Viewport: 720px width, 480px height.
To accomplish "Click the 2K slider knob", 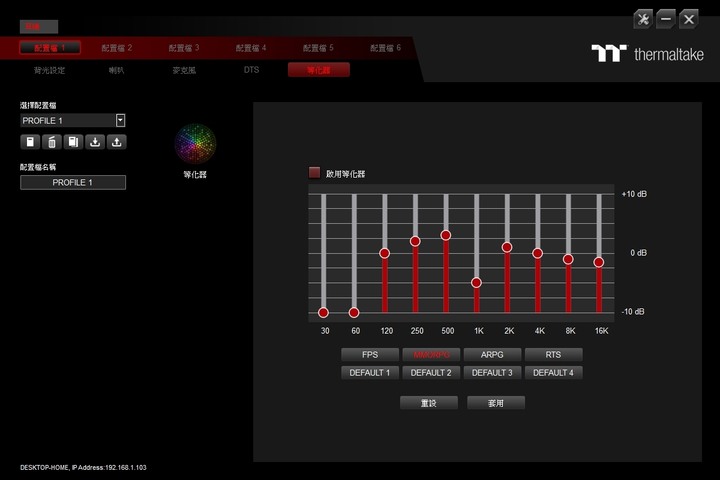I will 507,247.
